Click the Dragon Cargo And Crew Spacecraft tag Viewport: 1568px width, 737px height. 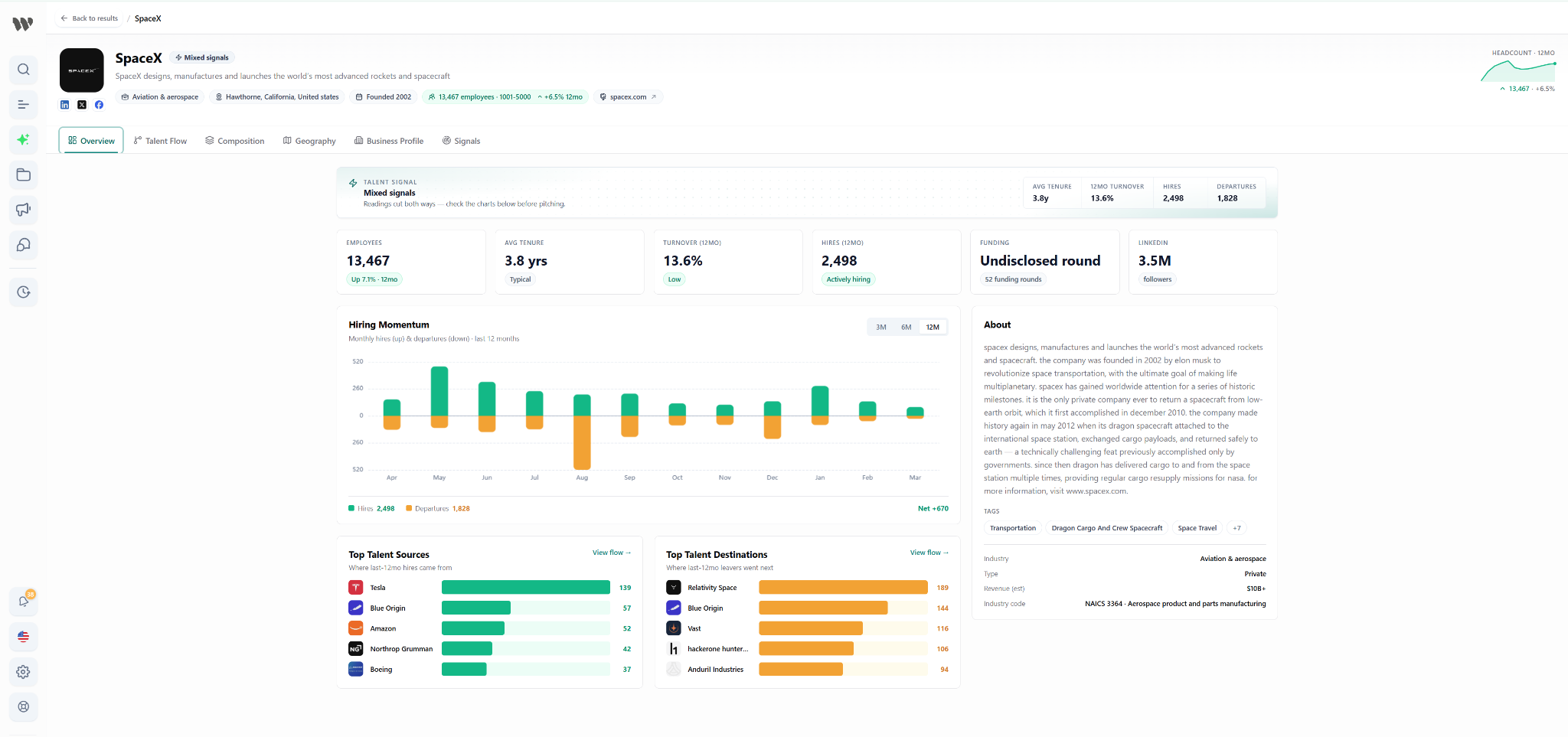(1107, 528)
